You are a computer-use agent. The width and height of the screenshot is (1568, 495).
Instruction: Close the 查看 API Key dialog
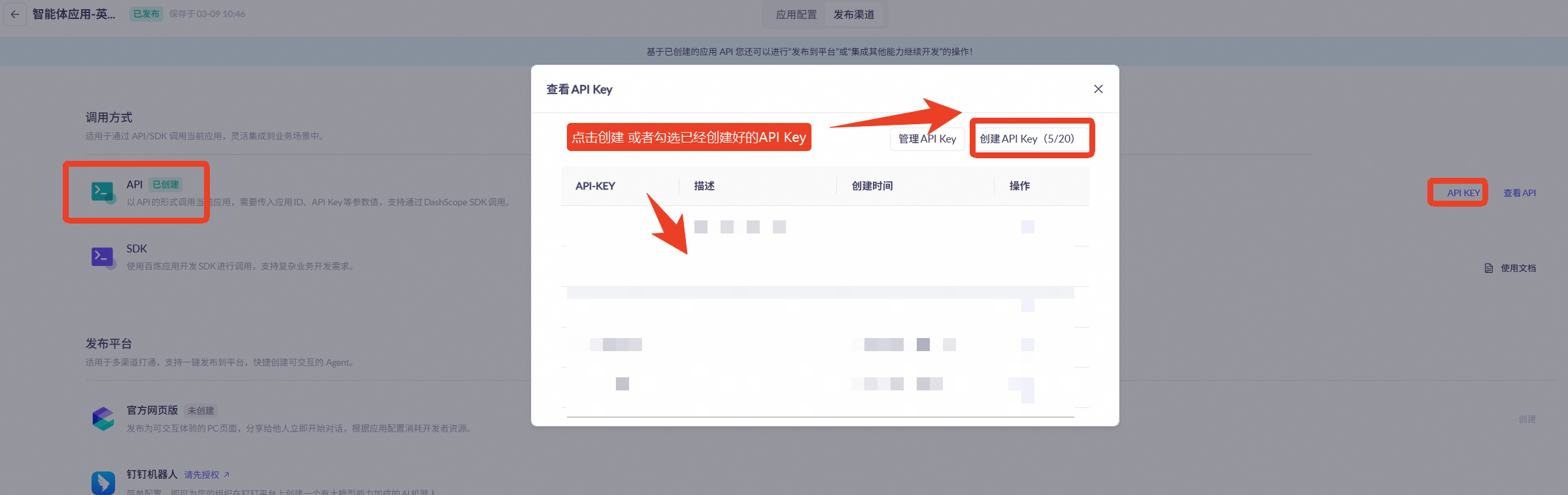(1098, 89)
